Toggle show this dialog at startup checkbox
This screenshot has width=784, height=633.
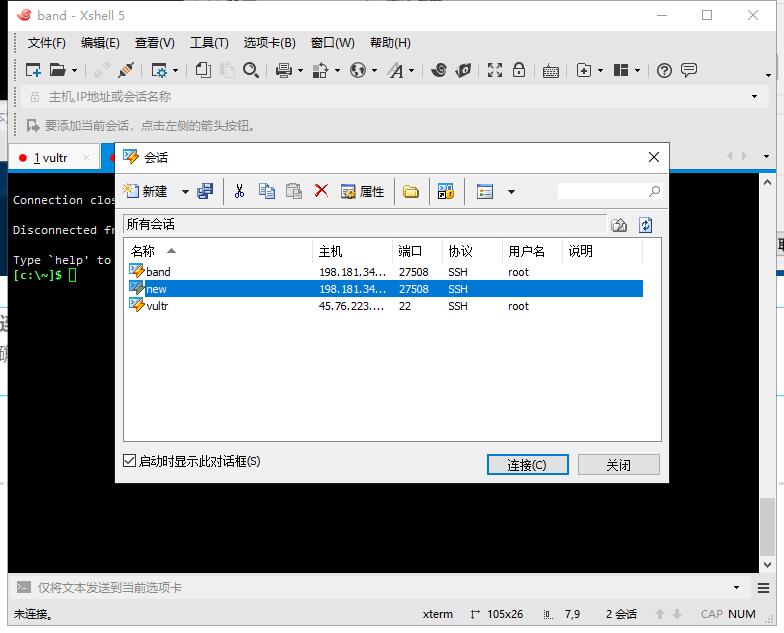[x=129, y=460]
